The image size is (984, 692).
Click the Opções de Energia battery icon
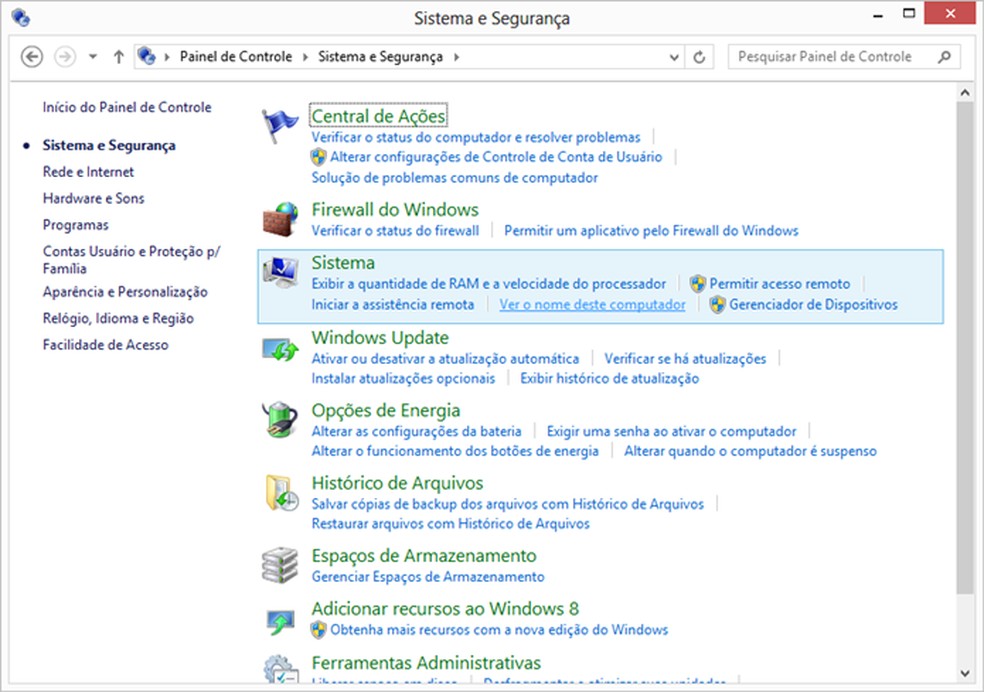tap(280, 419)
